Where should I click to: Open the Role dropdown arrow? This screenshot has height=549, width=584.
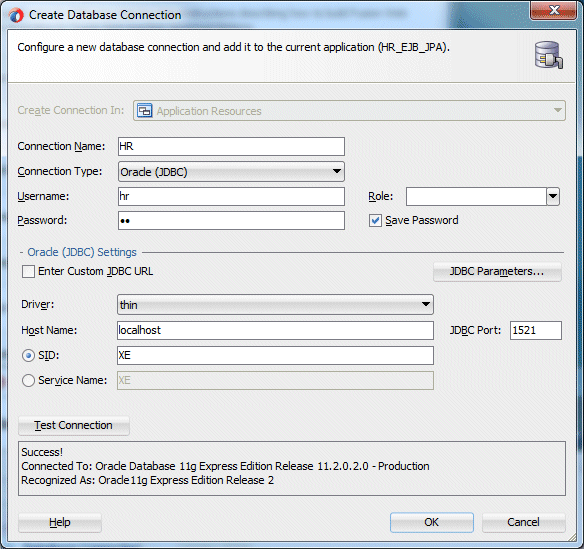[x=553, y=196]
